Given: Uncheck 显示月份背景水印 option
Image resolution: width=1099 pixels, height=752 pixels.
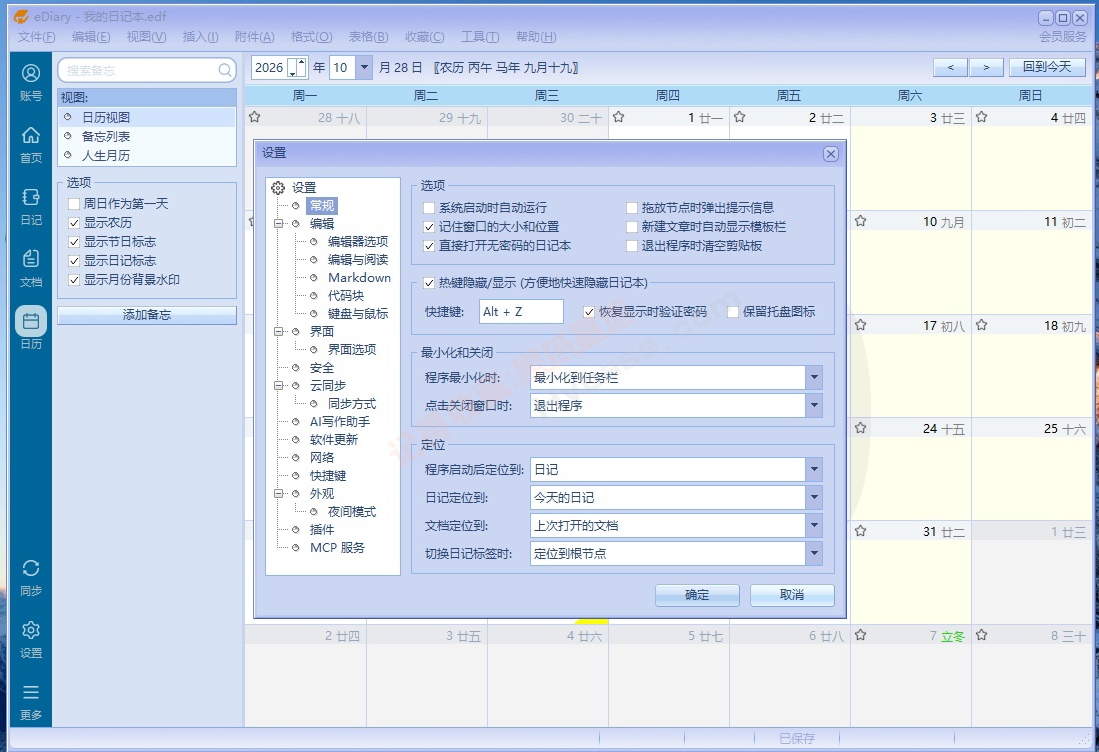Looking at the screenshot, I should pos(74,280).
